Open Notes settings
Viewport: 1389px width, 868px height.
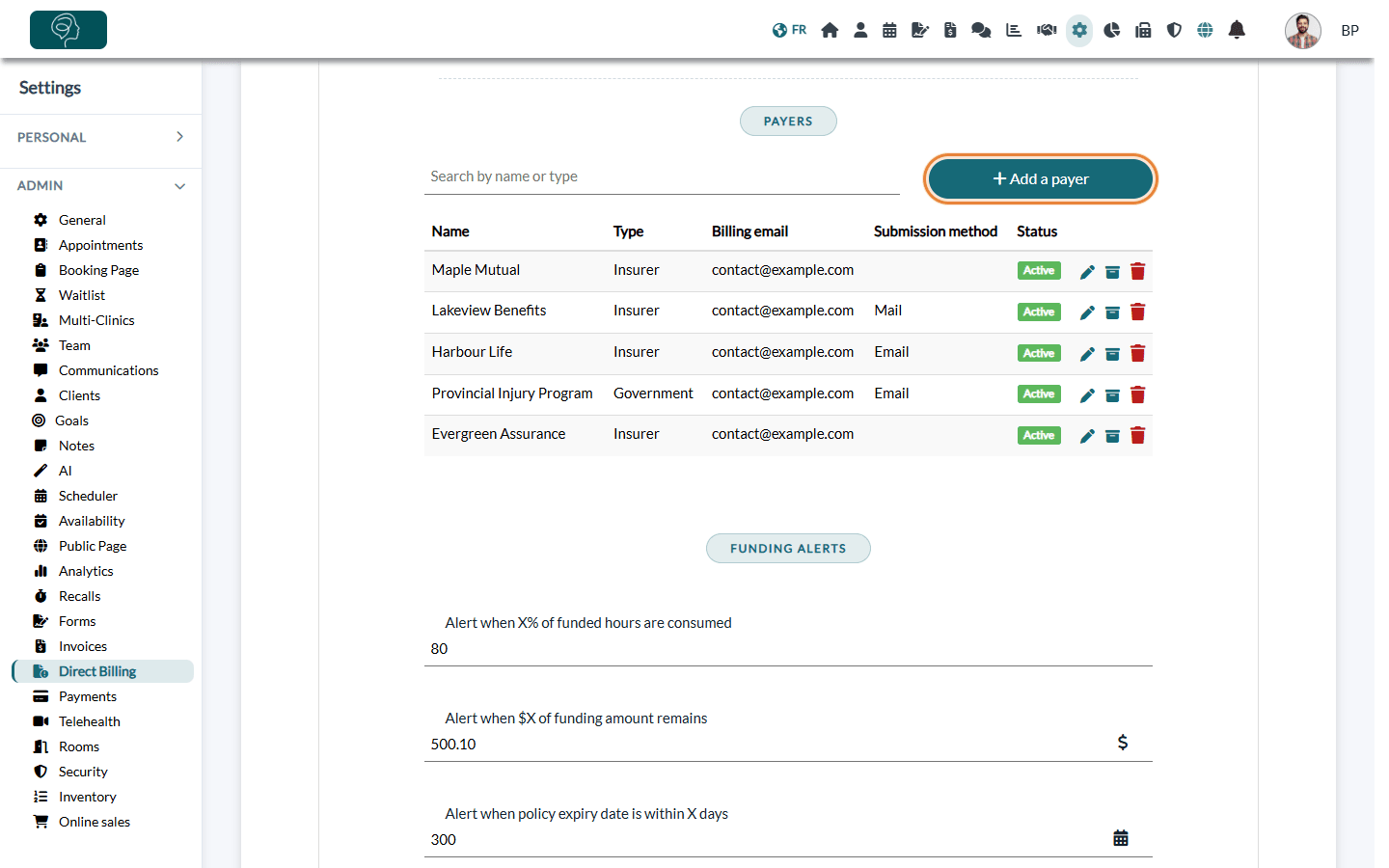pos(76,446)
